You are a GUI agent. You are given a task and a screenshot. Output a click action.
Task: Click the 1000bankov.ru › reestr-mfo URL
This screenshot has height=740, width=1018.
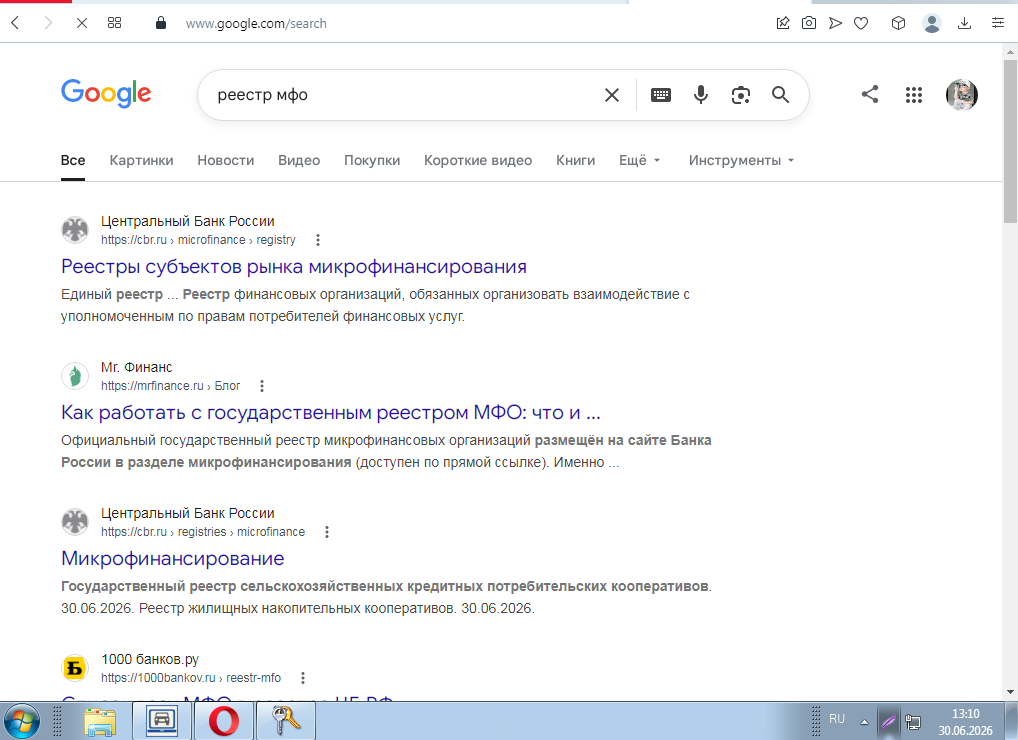(191, 678)
